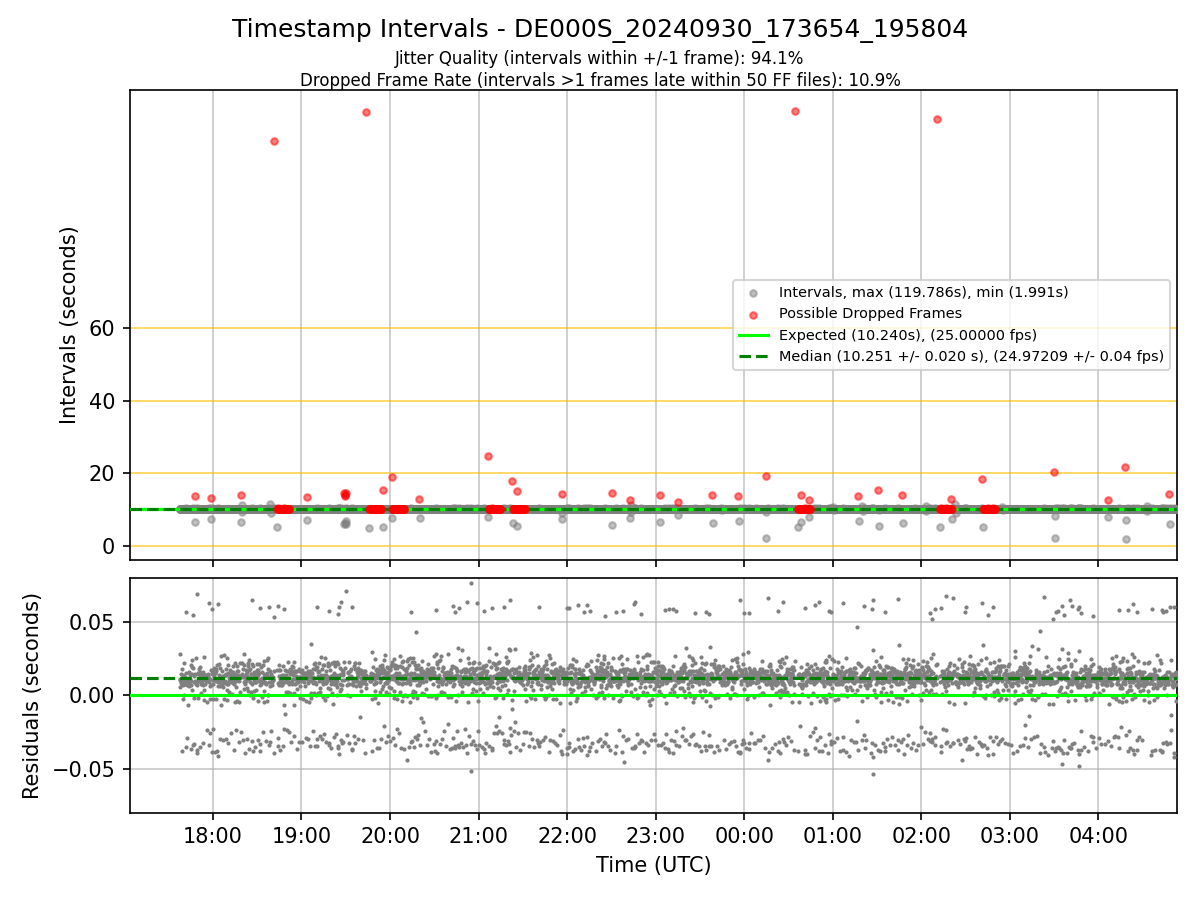Click legend text 'Expected (10.240s), (25.00000 fps)'
This screenshot has height=900, width=1200.
tap(908, 334)
